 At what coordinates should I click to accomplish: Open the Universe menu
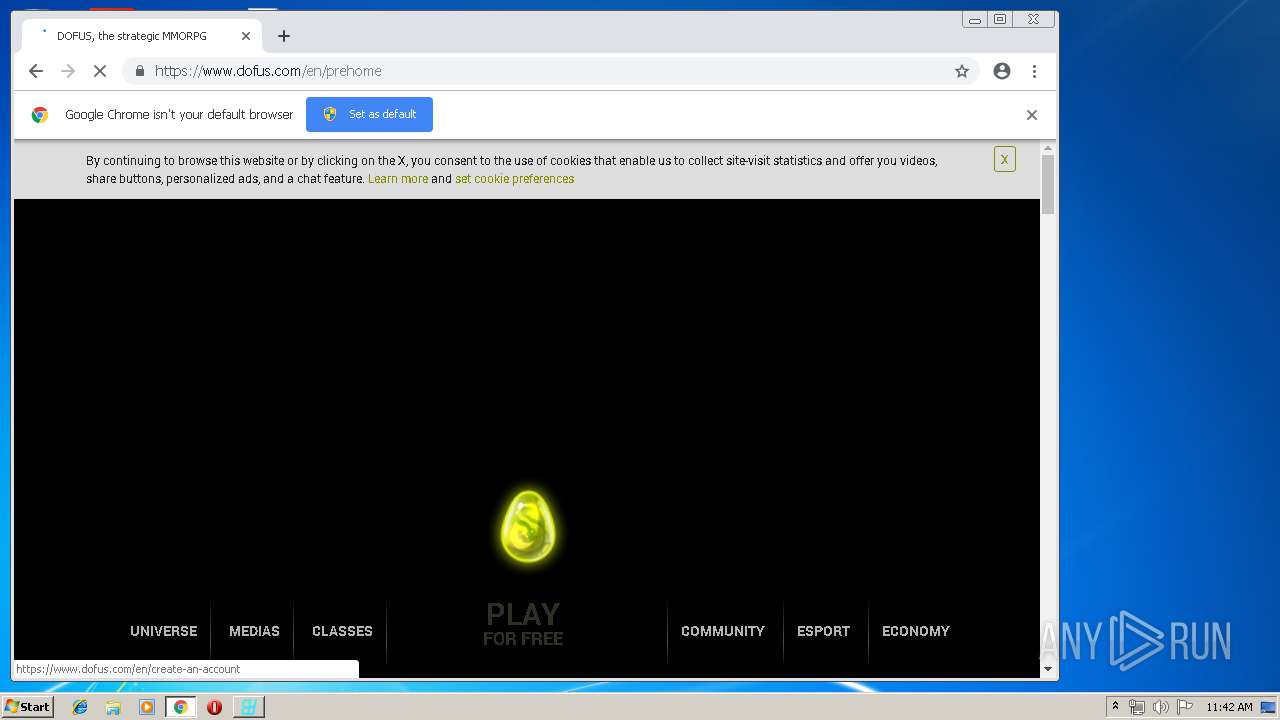tap(164, 631)
